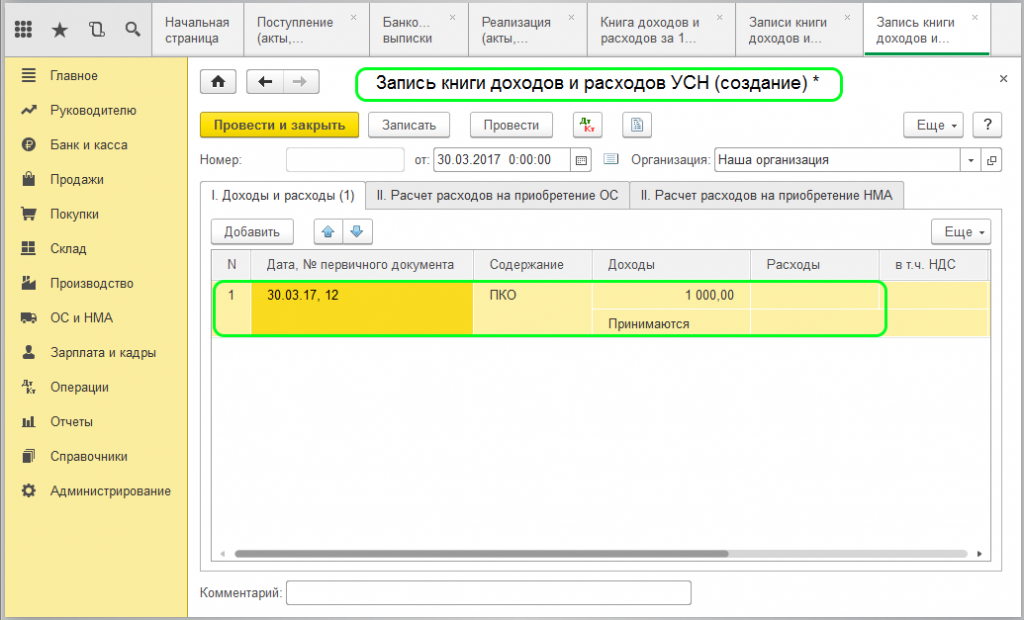Open the sections menu grid icon
The image size is (1024, 620).
[24, 29]
